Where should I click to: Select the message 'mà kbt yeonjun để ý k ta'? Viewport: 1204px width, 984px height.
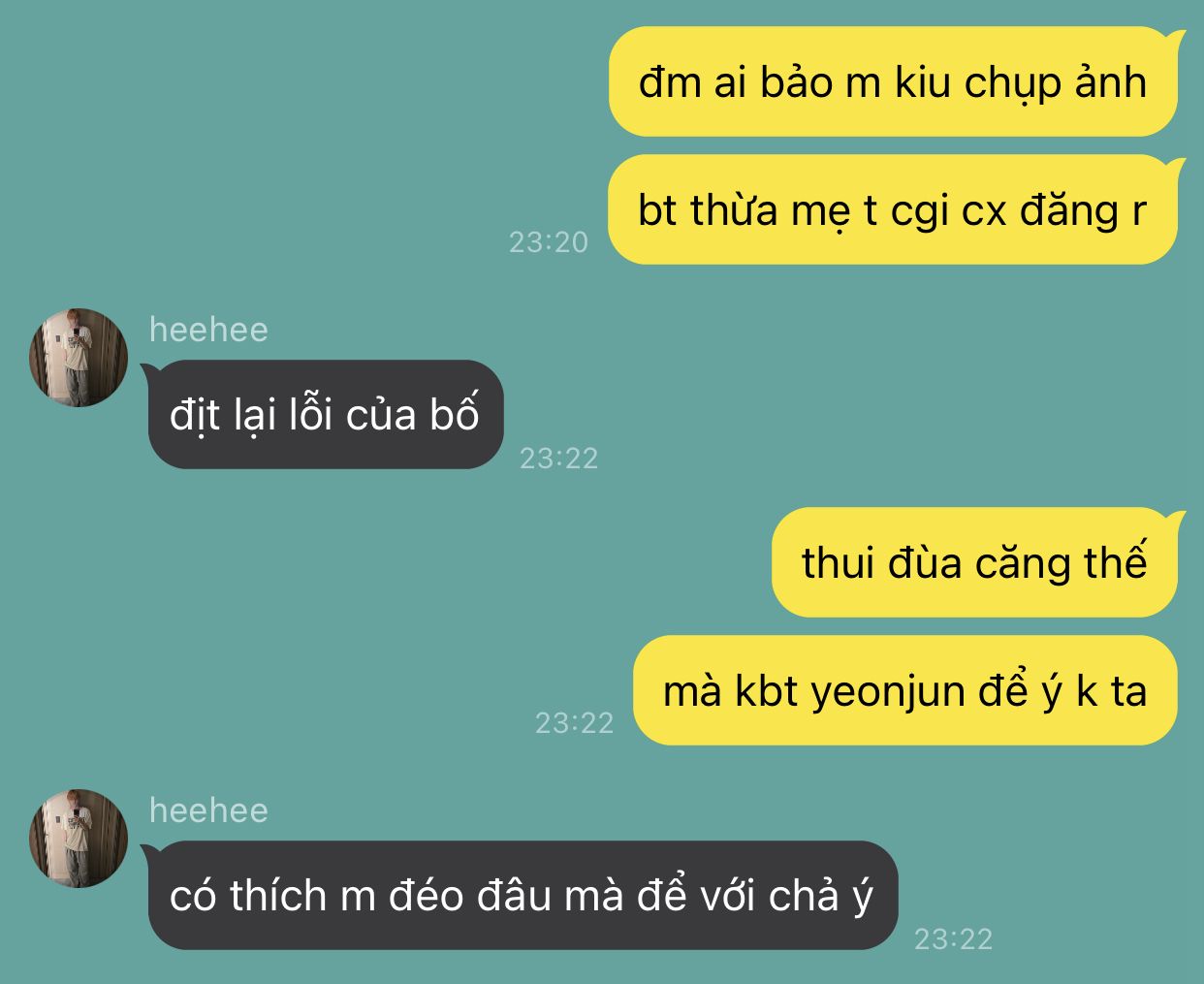pos(905,691)
